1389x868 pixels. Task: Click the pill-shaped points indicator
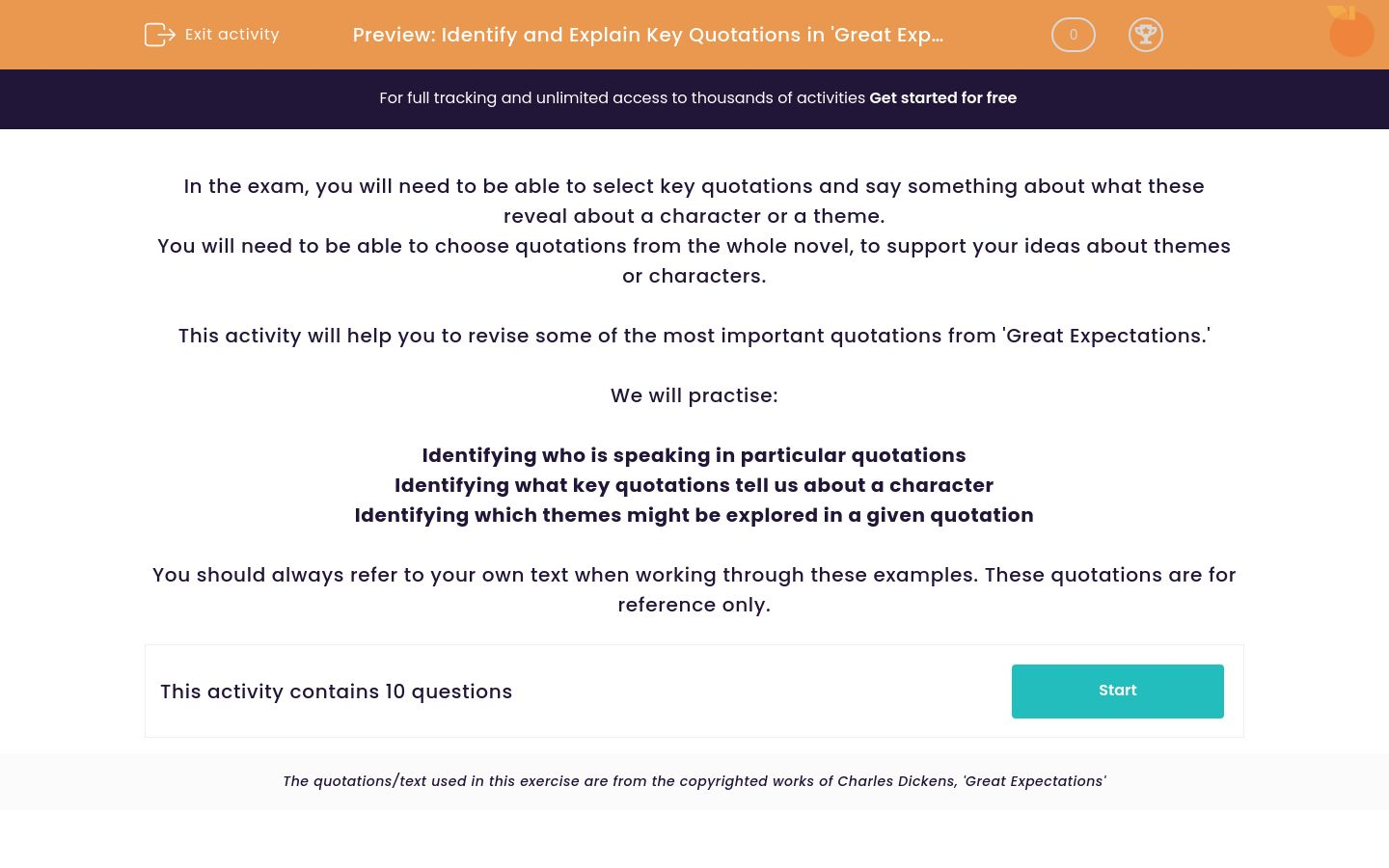pos(1073,35)
